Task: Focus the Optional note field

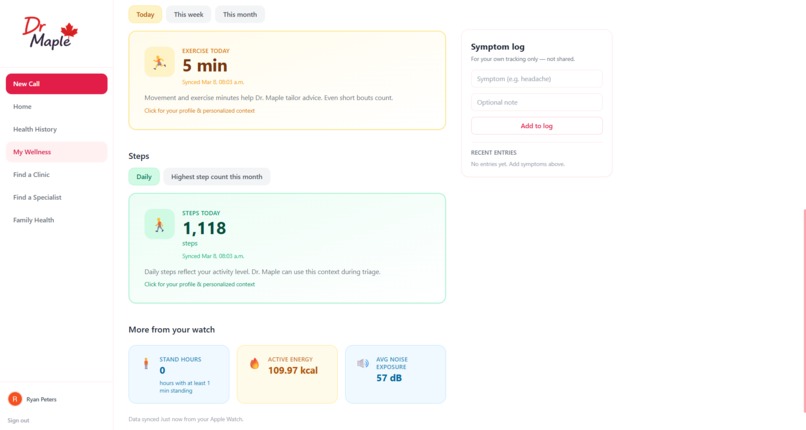Action: tap(537, 102)
